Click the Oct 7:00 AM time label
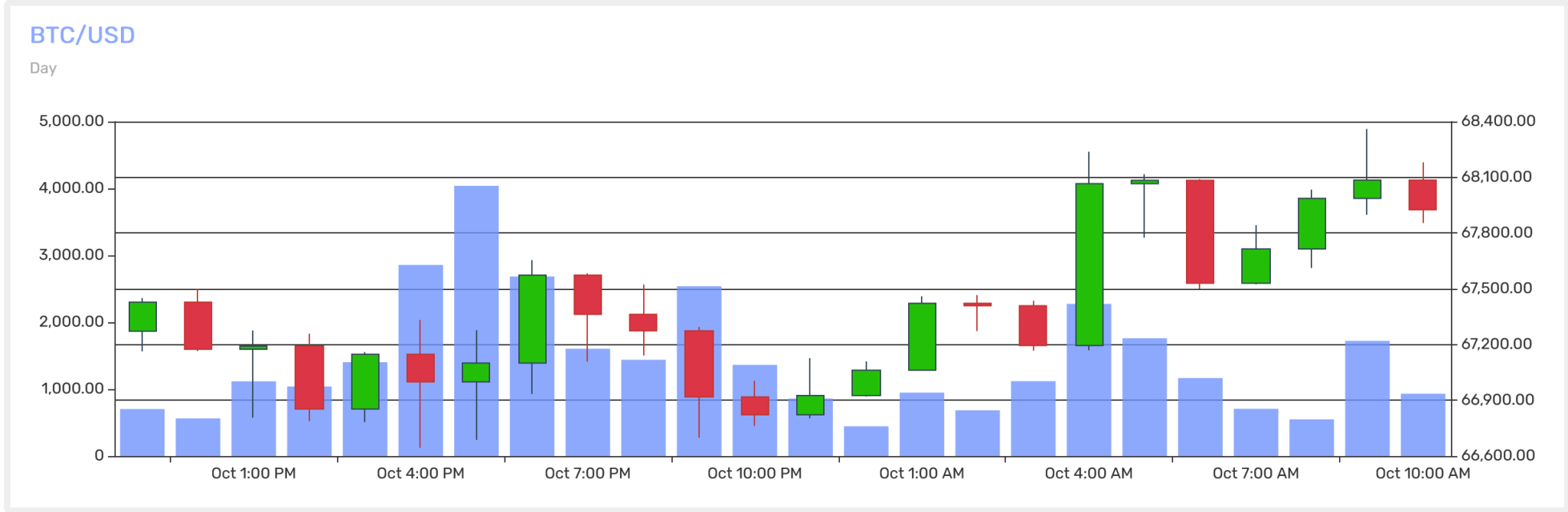 pyautogui.click(x=1256, y=474)
